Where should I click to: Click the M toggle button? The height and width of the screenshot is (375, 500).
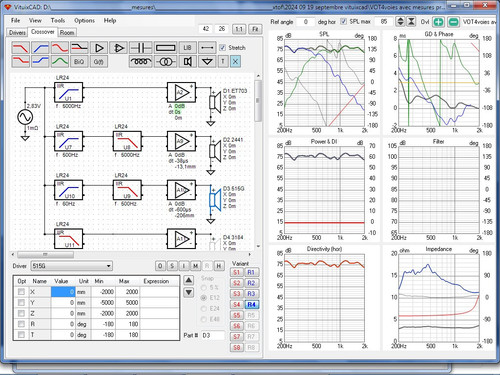(195, 266)
